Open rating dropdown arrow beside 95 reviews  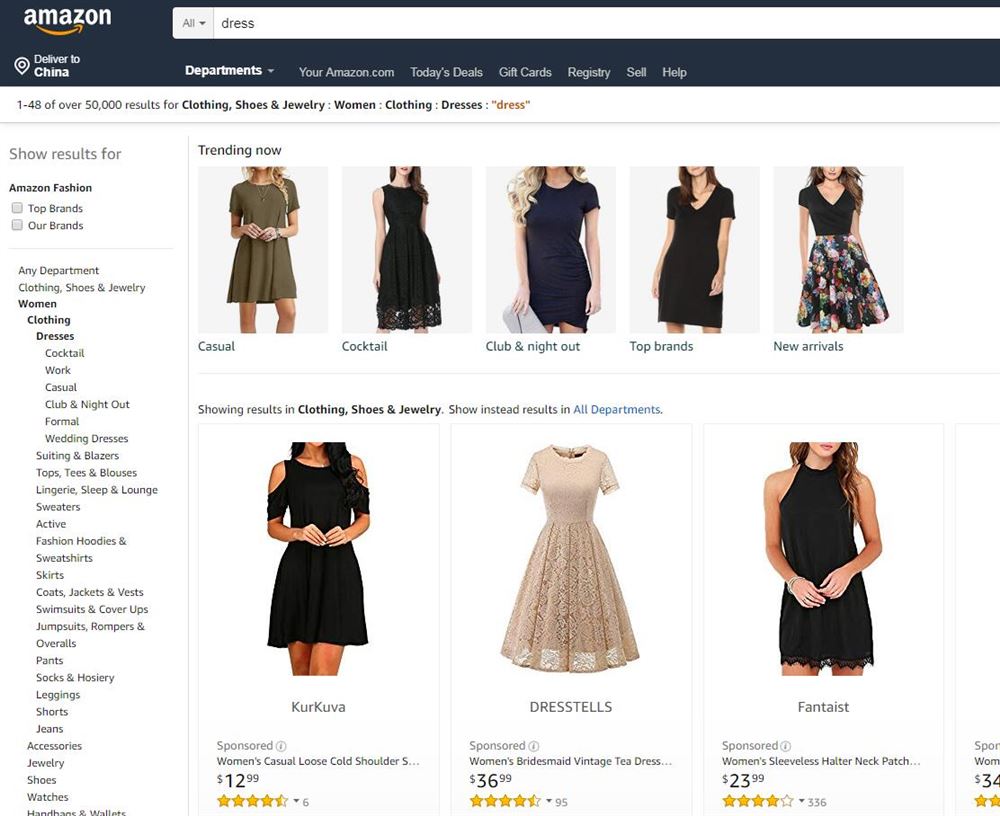(x=549, y=801)
